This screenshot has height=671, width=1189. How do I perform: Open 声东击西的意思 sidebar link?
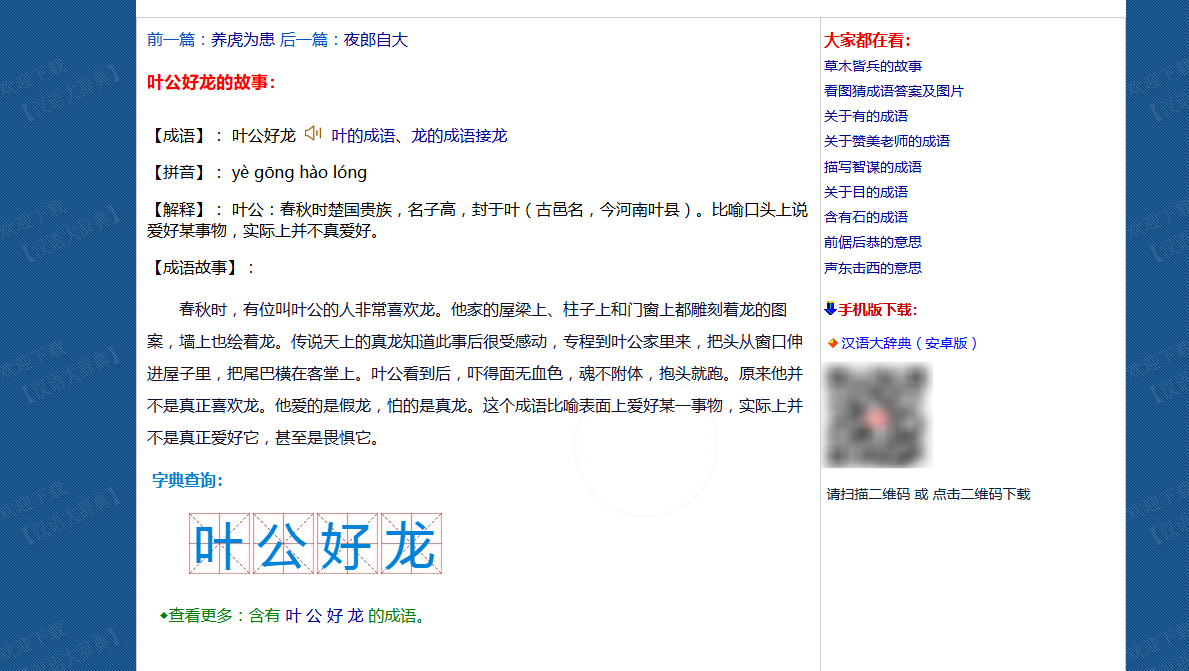tap(873, 268)
